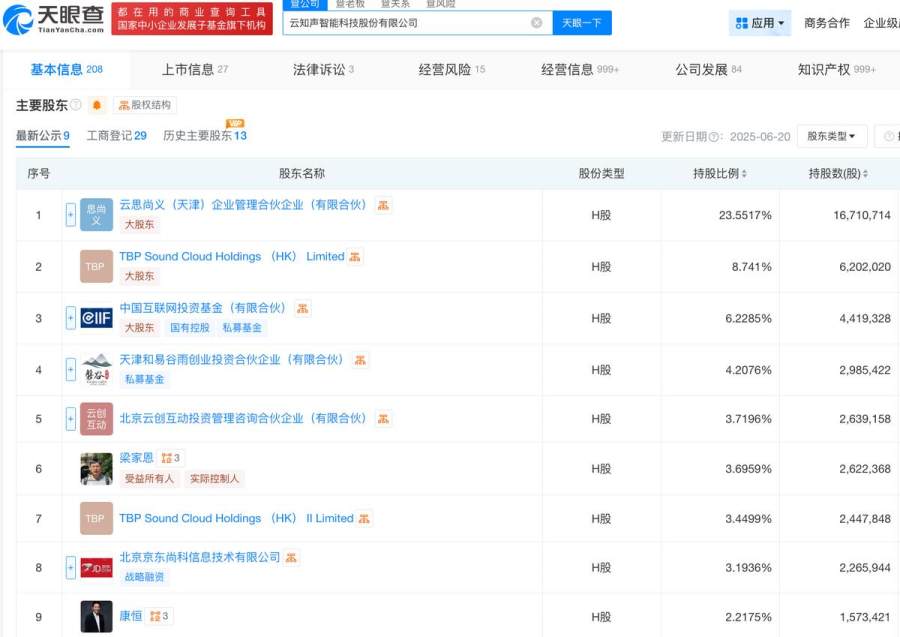The image size is (900, 637).
Task: Open 康恒 shareholder profile link
Action: tap(131, 616)
